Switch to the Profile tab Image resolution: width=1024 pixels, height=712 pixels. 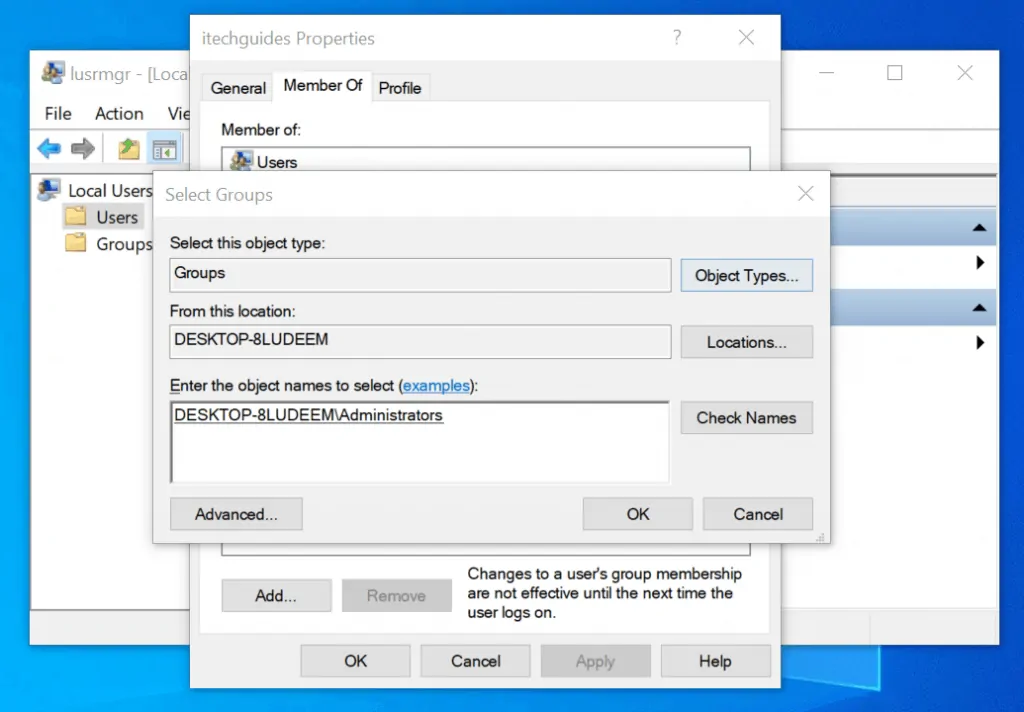coord(399,88)
